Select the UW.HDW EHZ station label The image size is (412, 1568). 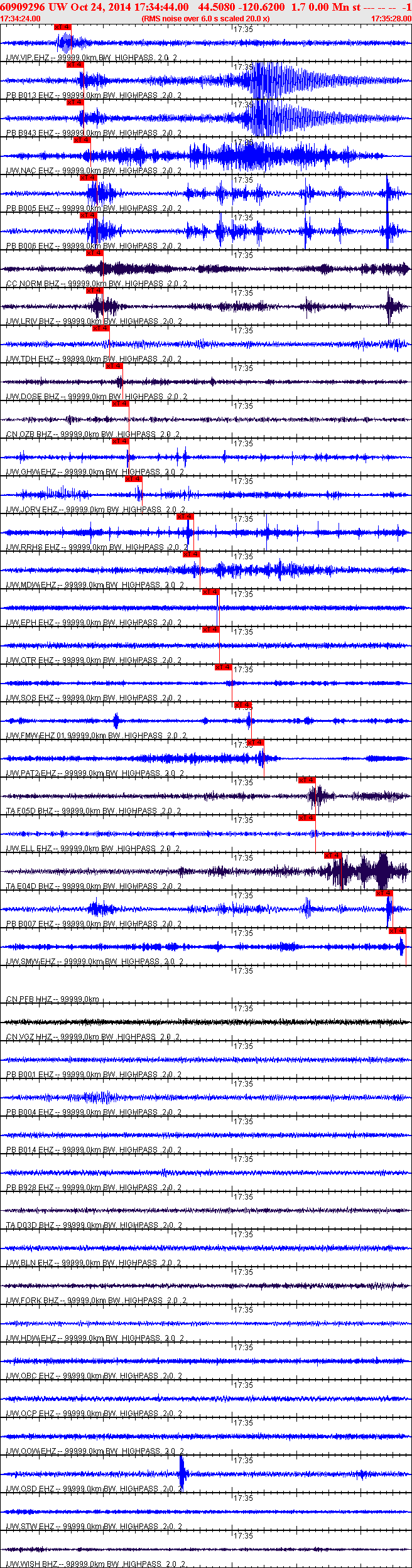tap(95, 1338)
